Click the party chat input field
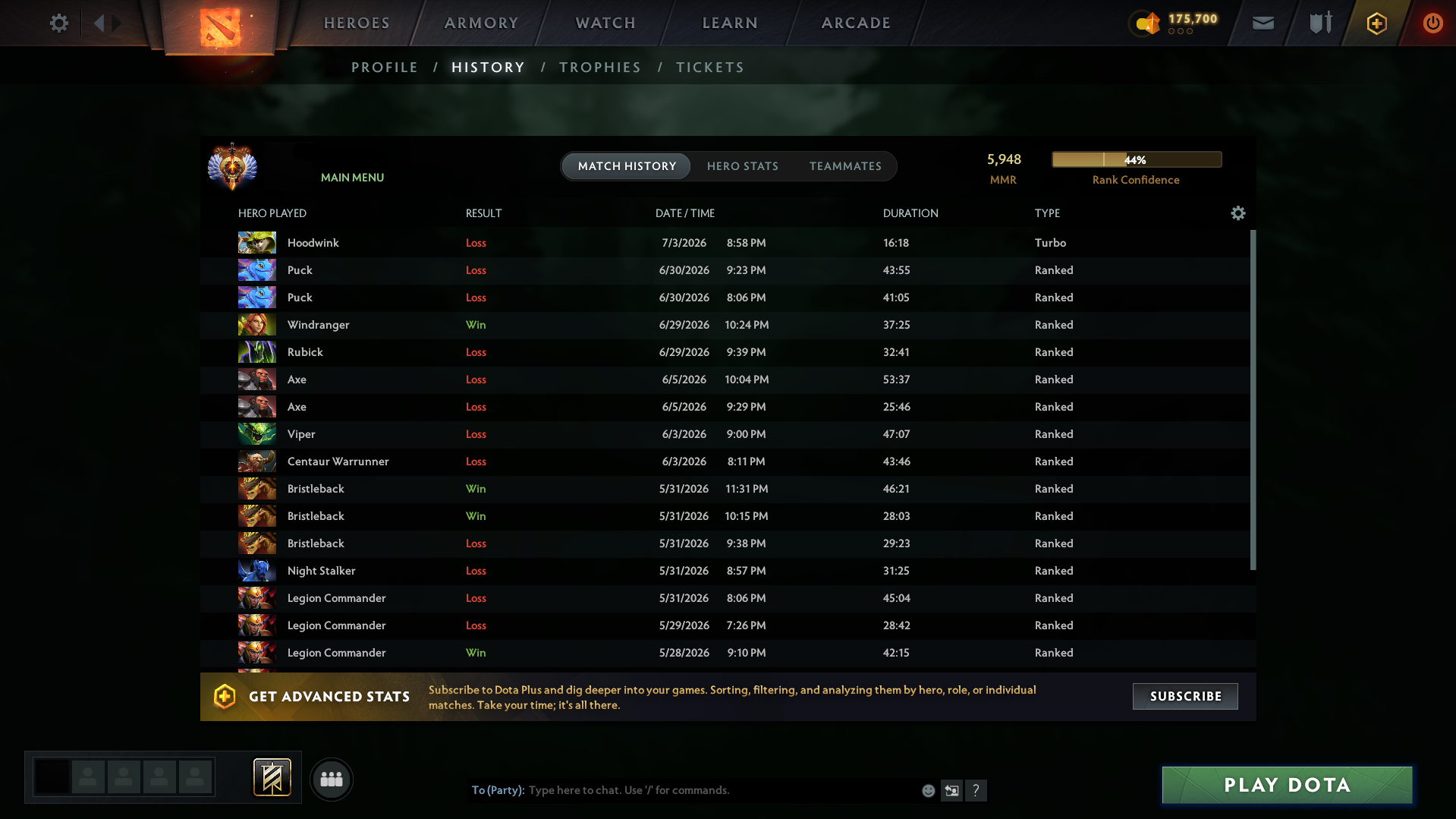Screen dimensions: 1456x819 pyautogui.click(x=694, y=790)
